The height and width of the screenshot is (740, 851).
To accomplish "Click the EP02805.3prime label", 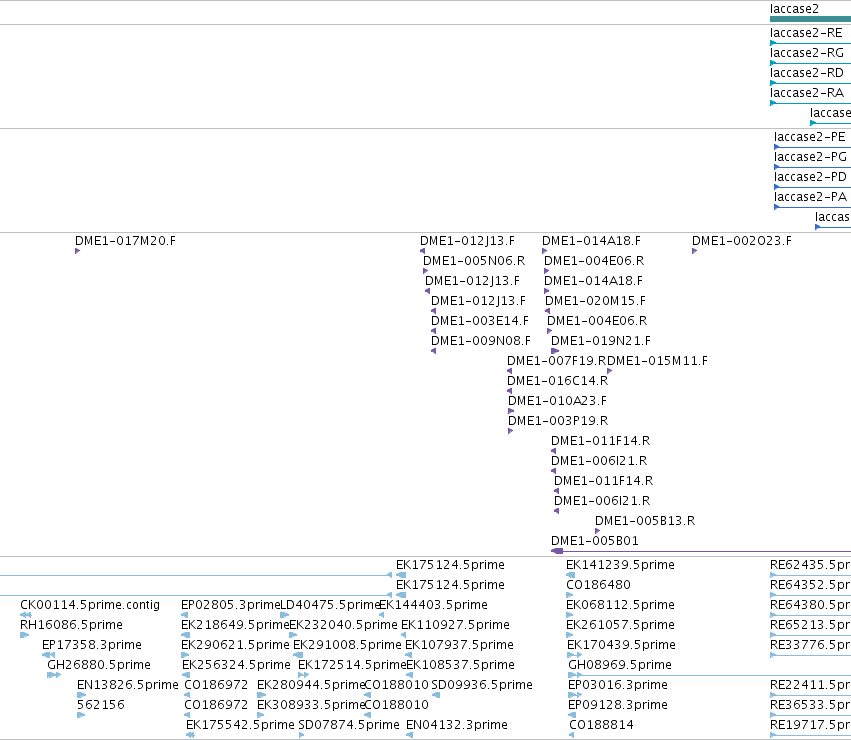I will 230,605.
